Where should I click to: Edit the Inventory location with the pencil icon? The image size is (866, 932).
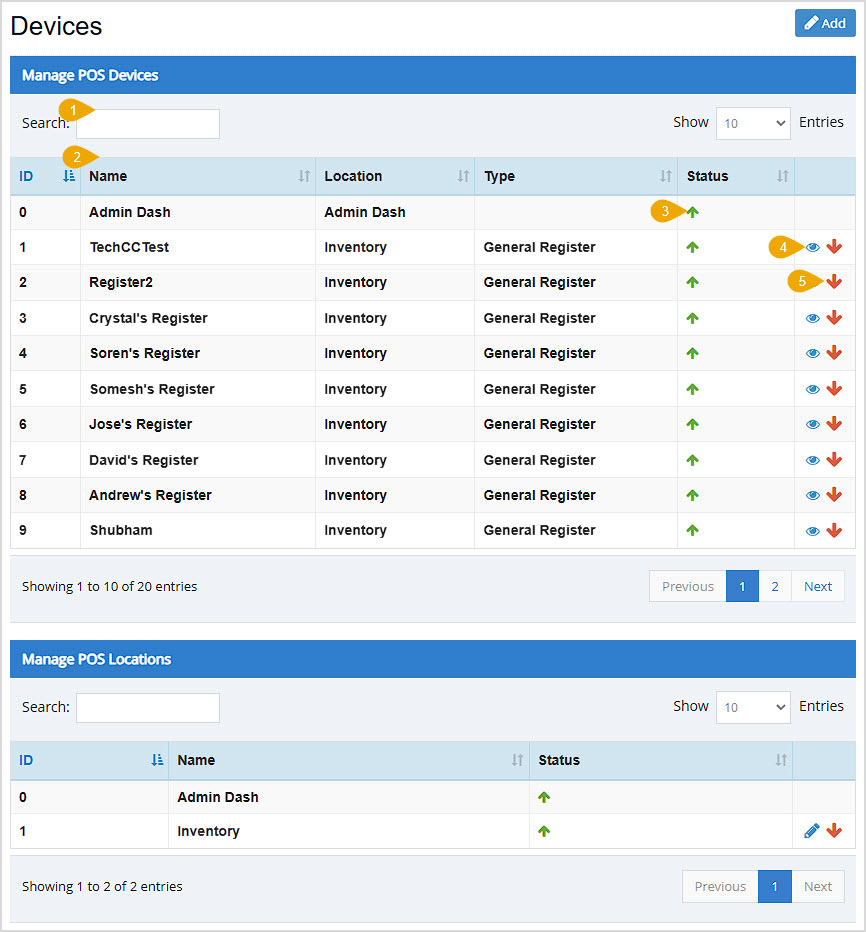(813, 830)
